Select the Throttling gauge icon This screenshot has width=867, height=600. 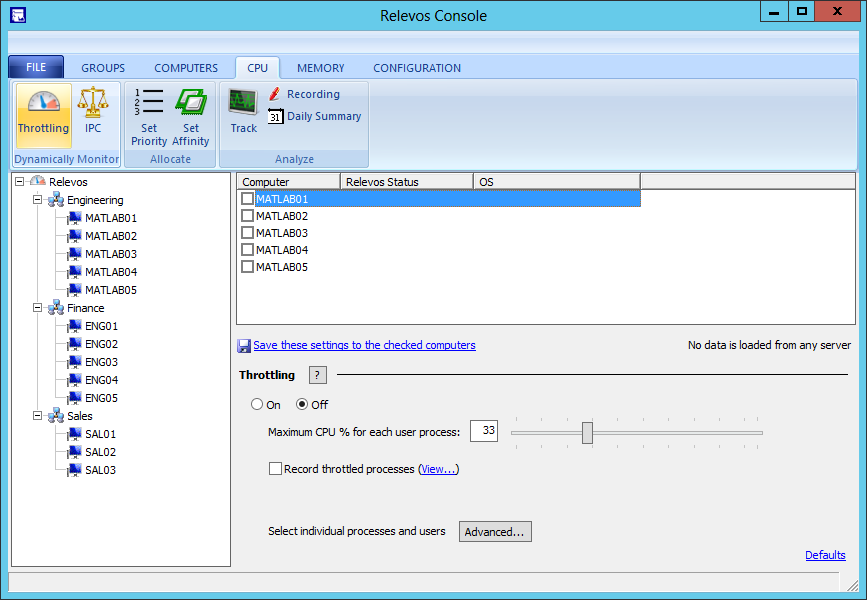pos(44,102)
